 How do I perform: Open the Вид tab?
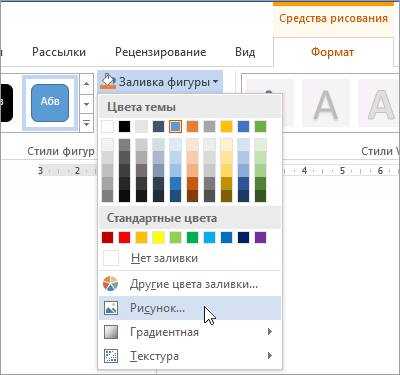point(245,52)
